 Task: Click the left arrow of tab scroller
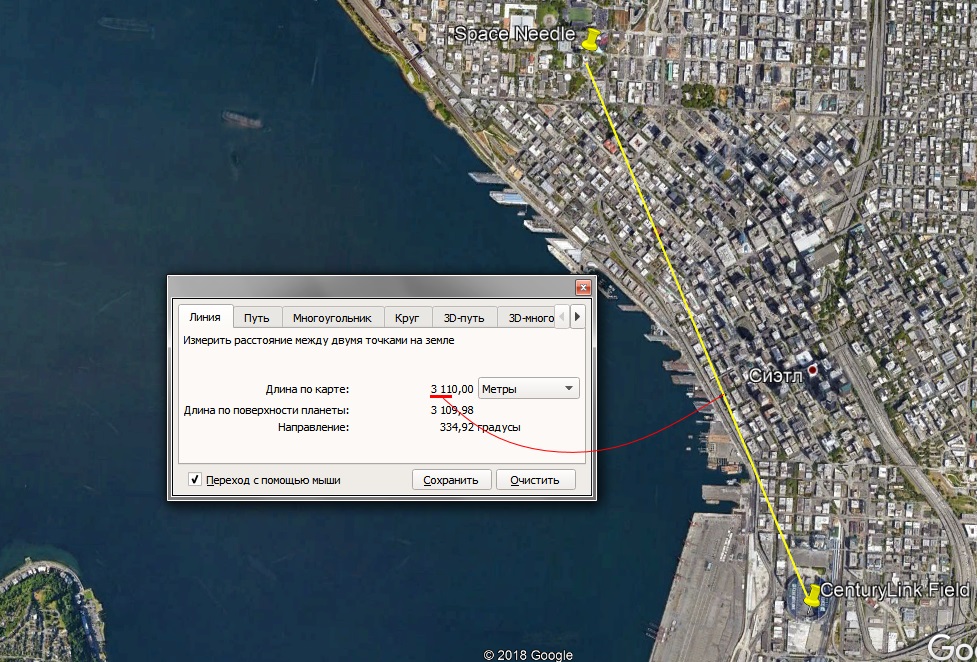click(x=561, y=317)
